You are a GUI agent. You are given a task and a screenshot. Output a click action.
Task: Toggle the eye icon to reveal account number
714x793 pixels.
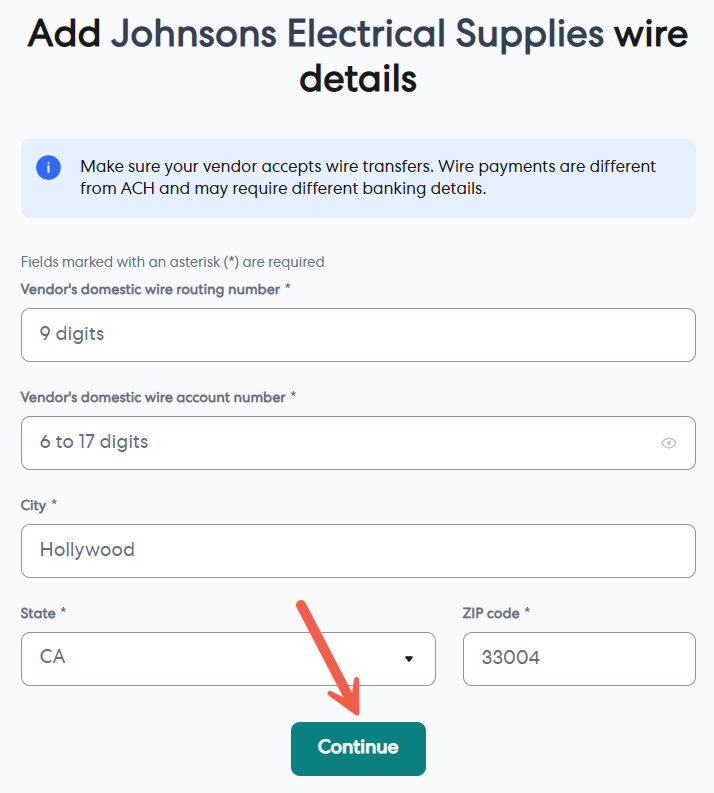669,443
